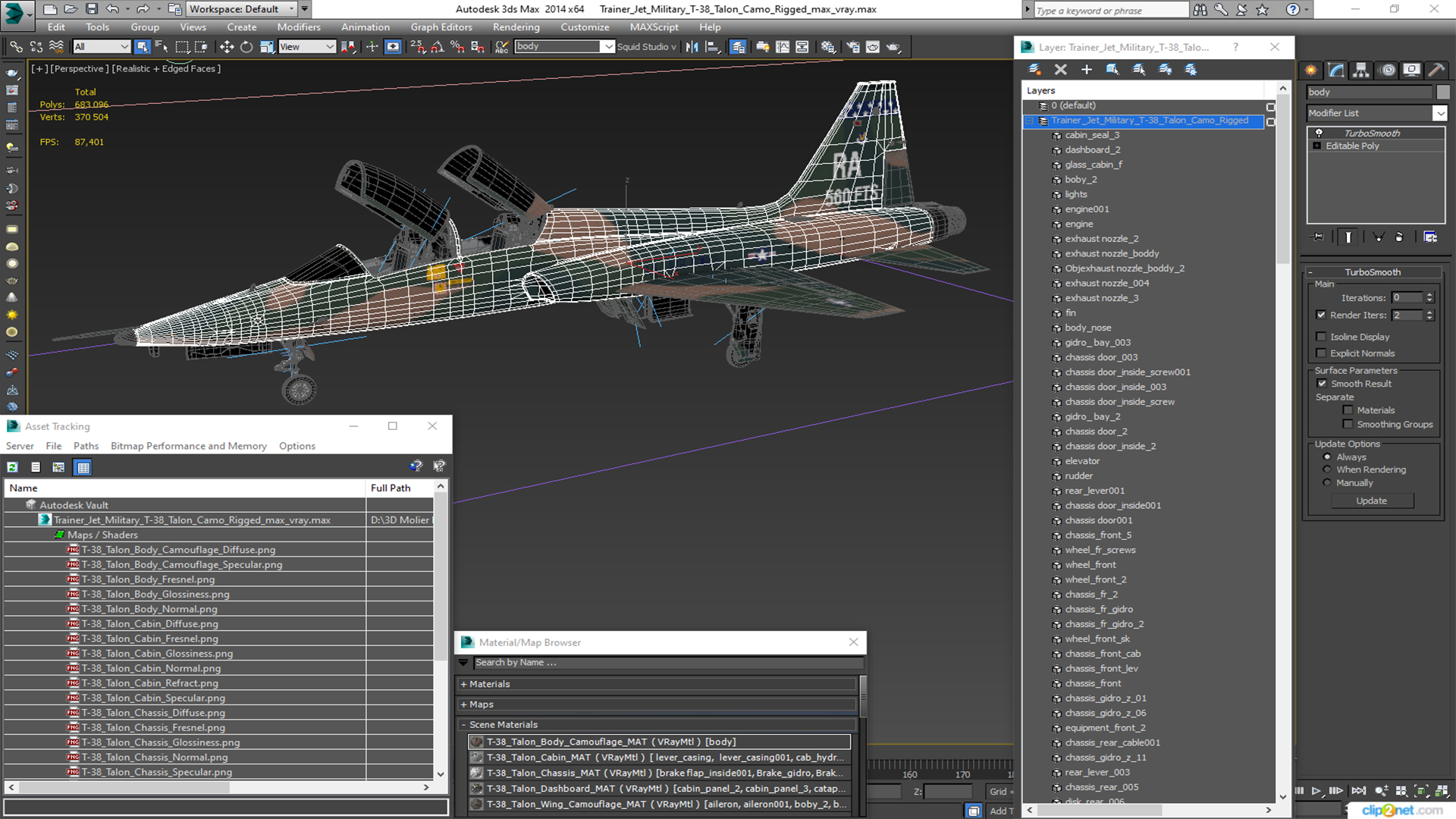Click the Create New Layer icon

pyautogui.click(x=1034, y=70)
